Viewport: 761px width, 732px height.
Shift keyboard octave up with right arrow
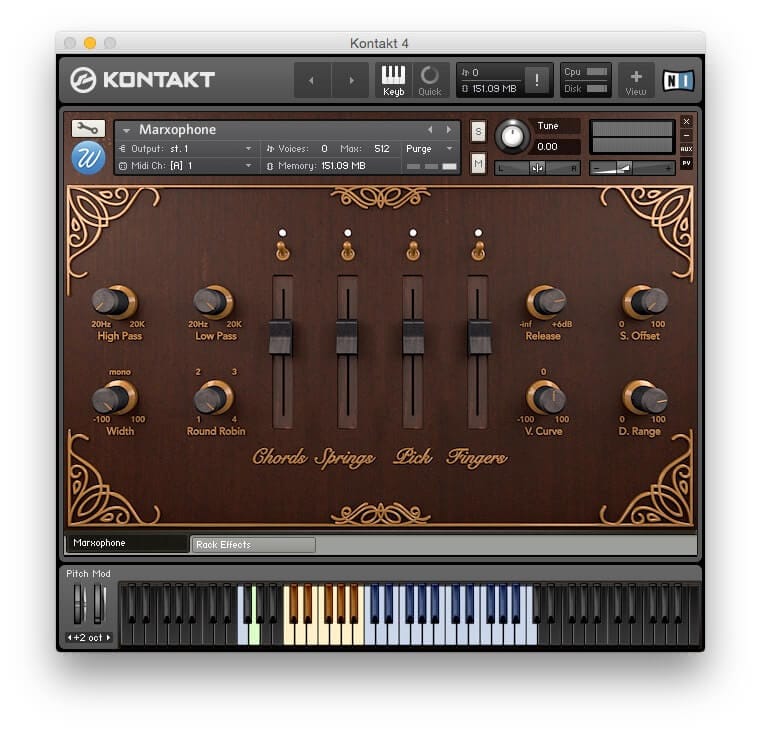click(x=108, y=637)
